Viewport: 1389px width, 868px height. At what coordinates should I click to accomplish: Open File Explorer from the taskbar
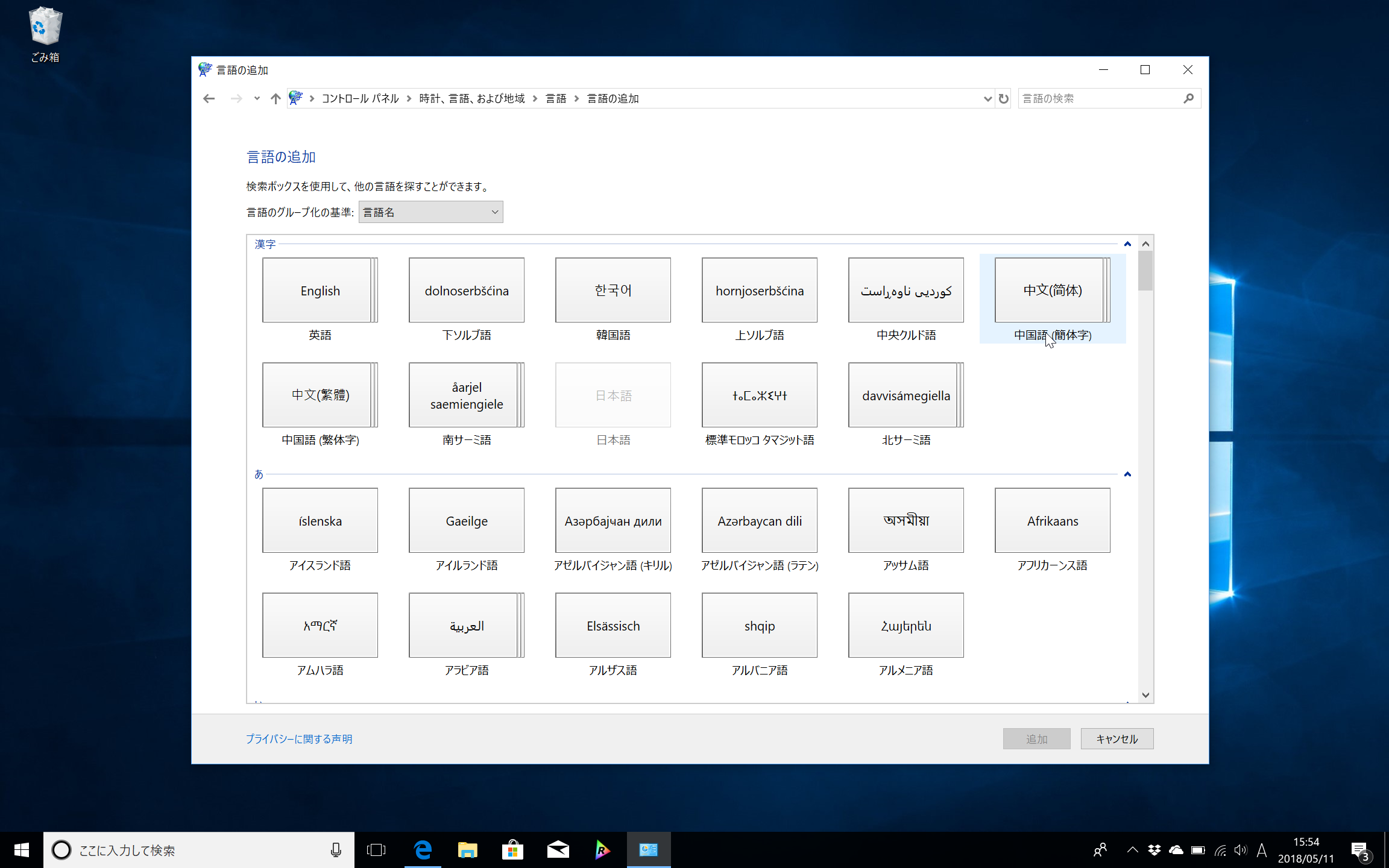pos(467,849)
